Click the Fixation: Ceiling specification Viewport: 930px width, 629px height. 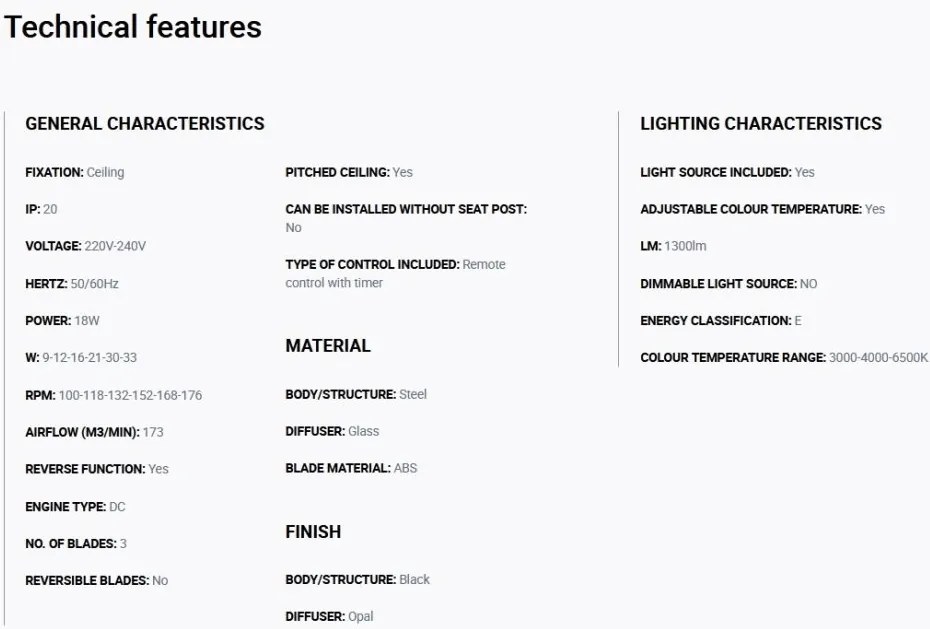[x=75, y=173]
